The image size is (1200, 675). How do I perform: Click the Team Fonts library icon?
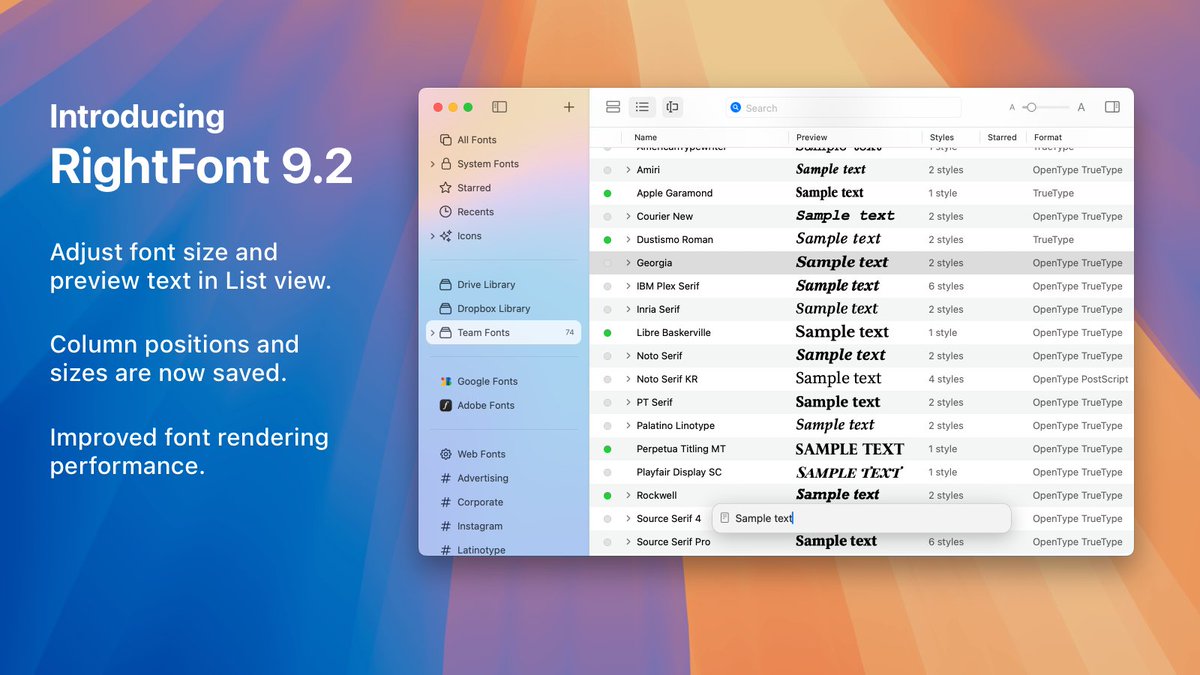(x=446, y=333)
